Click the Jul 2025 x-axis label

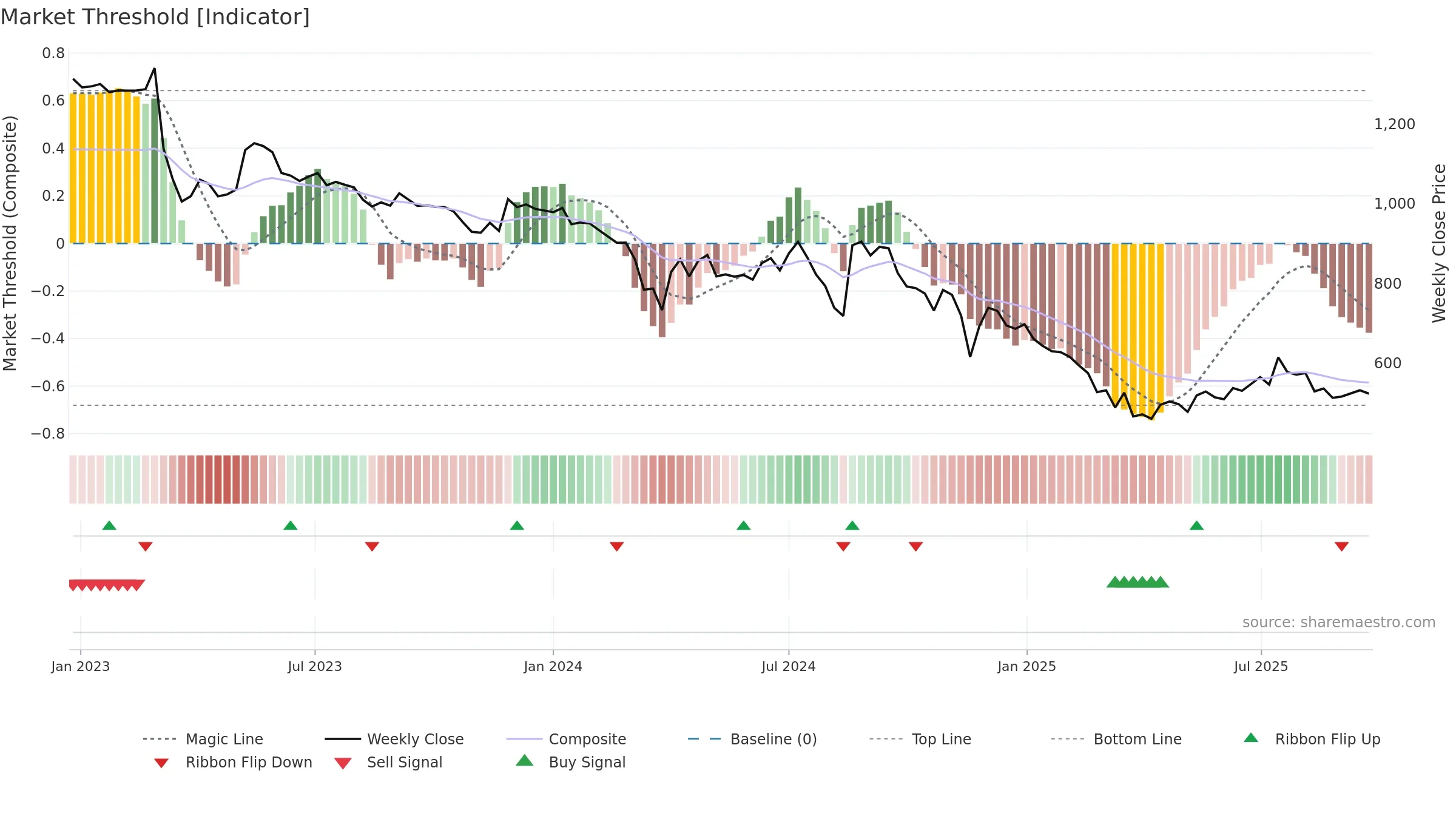tap(1261, 666)
